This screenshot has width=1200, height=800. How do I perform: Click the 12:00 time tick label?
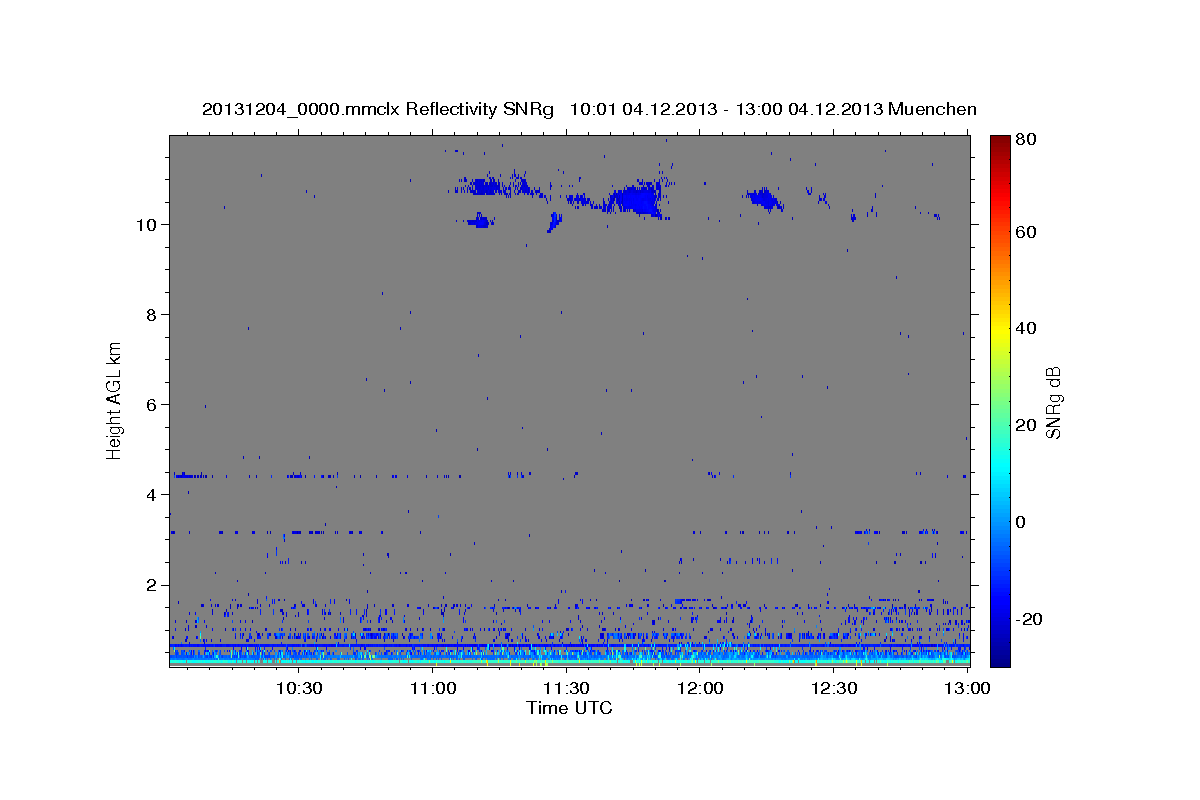pyautogui.click(x=700, y=688)
